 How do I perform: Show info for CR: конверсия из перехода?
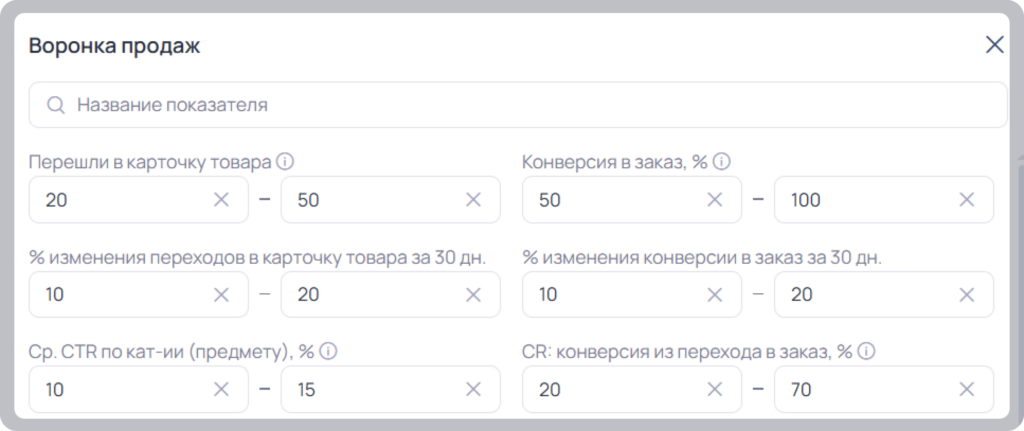866,352
